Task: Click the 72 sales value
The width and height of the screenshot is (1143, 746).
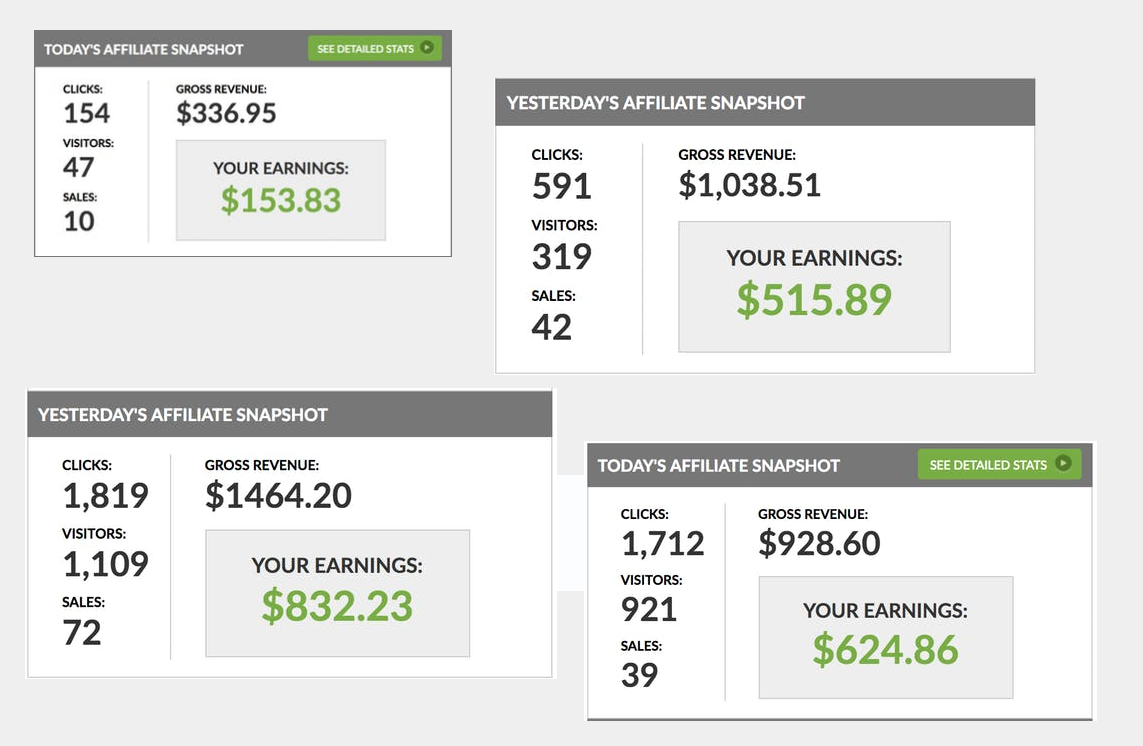Action: [82, 632]
